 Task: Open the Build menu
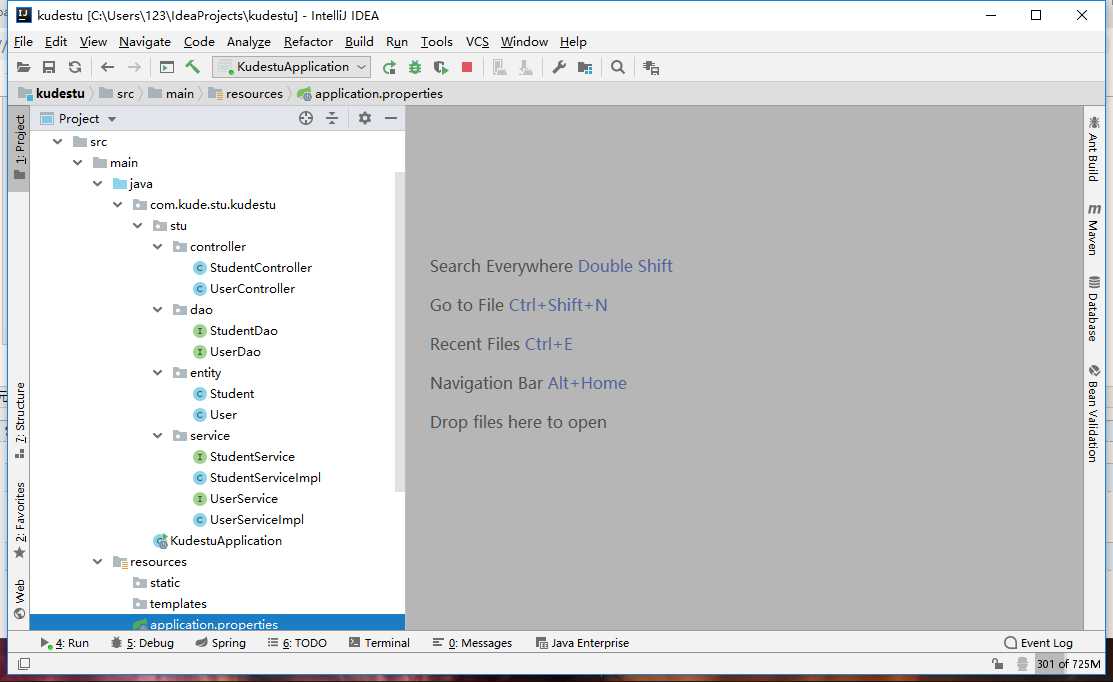coord(359,42)
